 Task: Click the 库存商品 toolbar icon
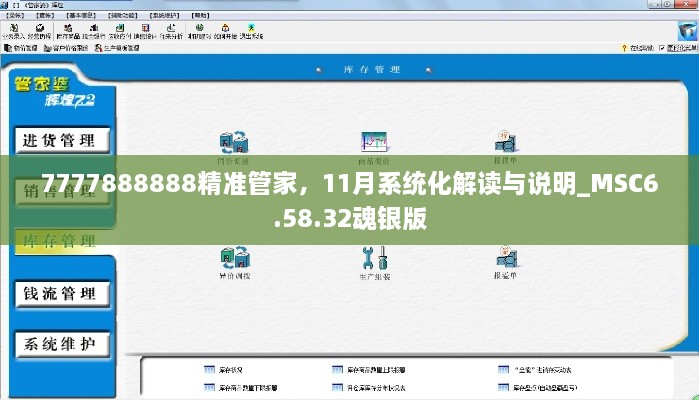[68, 31]
